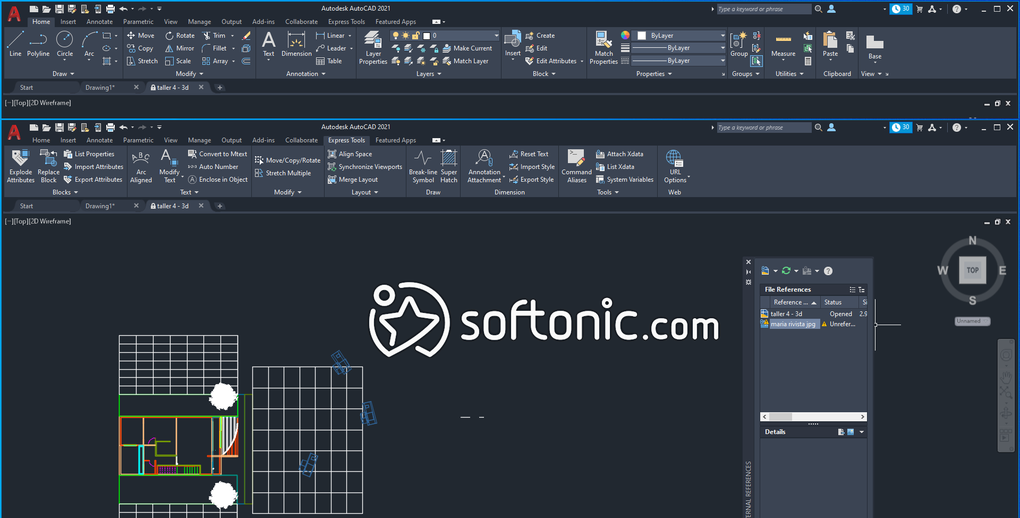Toggle list view in File References header
The image size is (1020, 518).
(x=852, y=290)
